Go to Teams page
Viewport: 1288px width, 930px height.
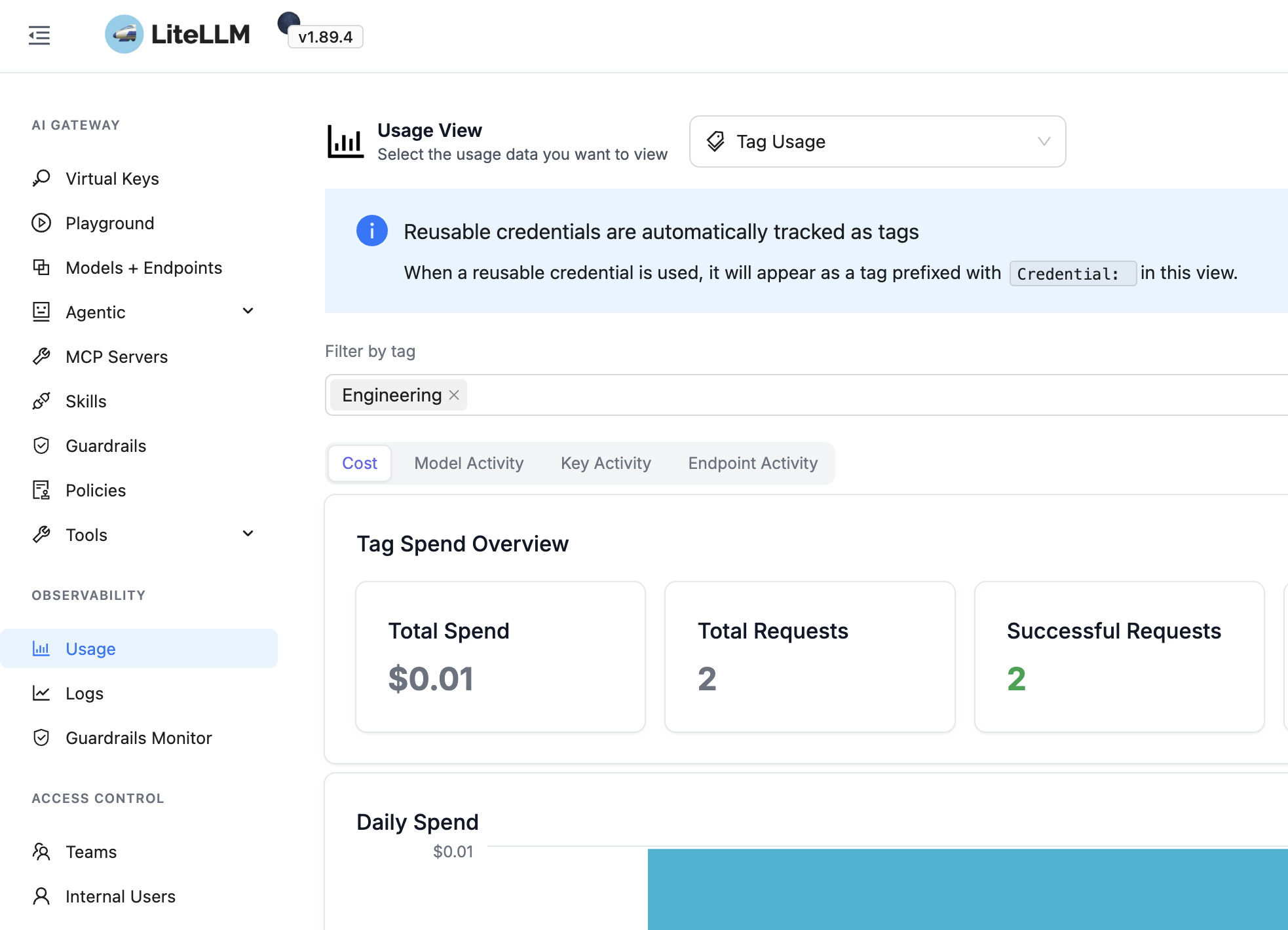tap(139, 851)
